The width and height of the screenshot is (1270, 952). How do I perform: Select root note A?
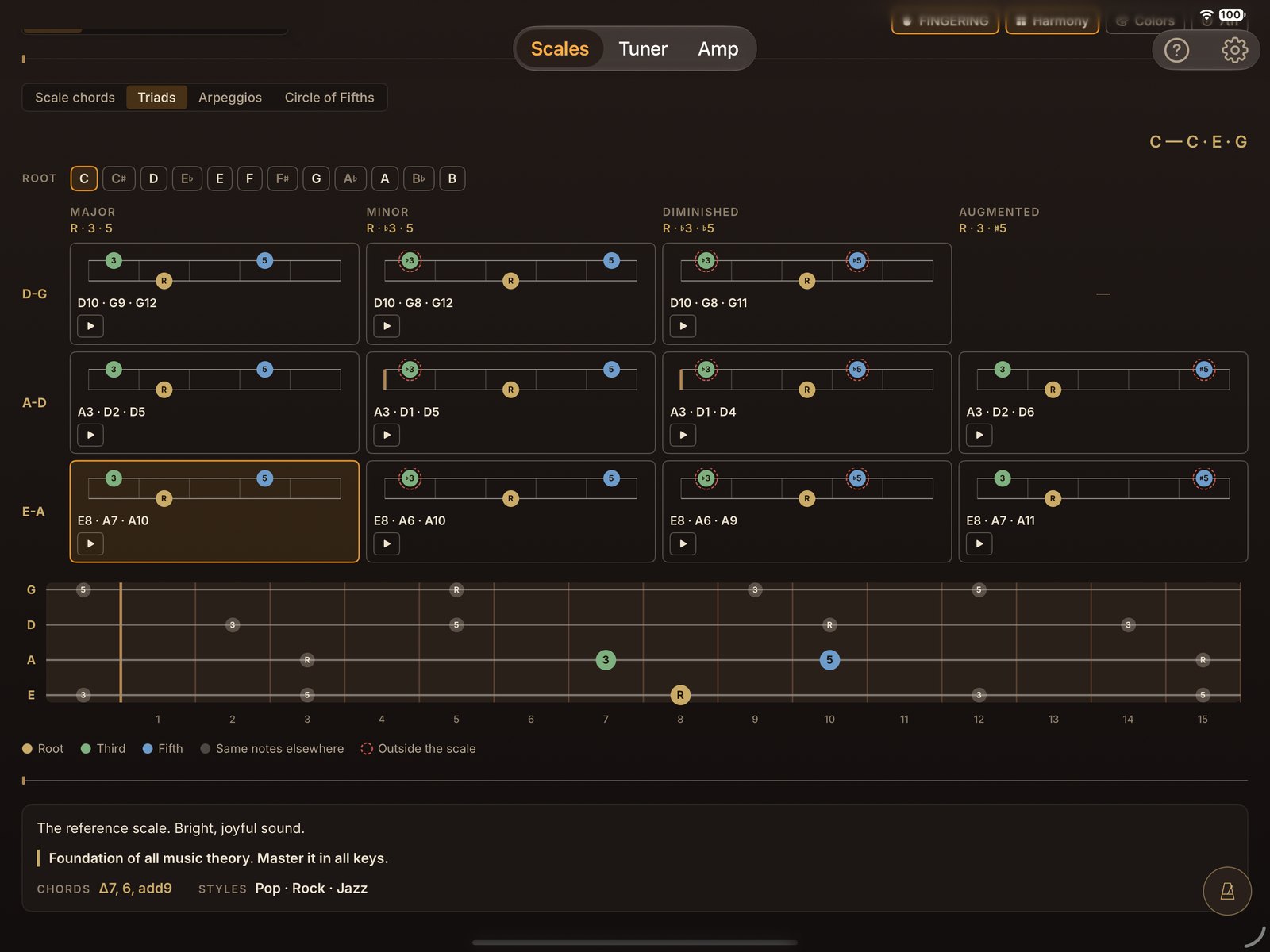pos(384,178)
